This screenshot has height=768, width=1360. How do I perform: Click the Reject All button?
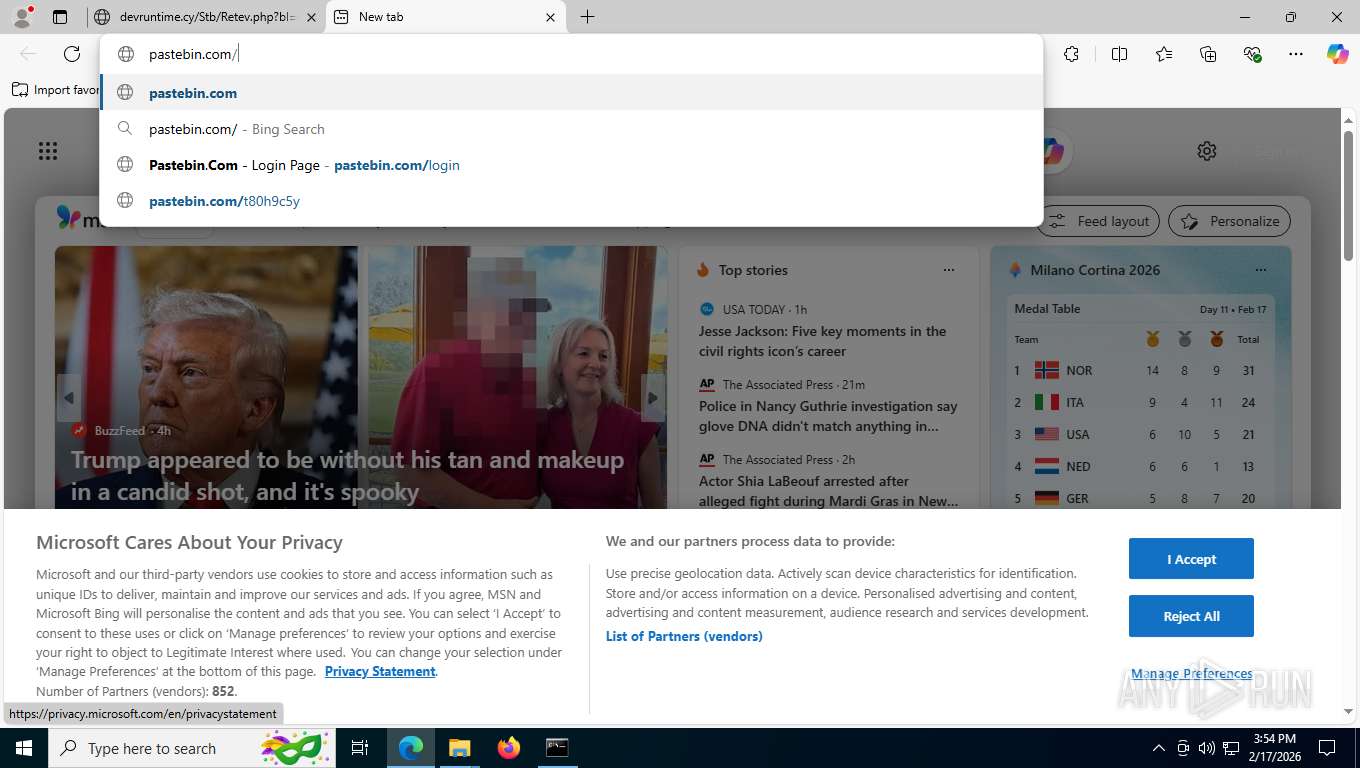[1191, 616]
